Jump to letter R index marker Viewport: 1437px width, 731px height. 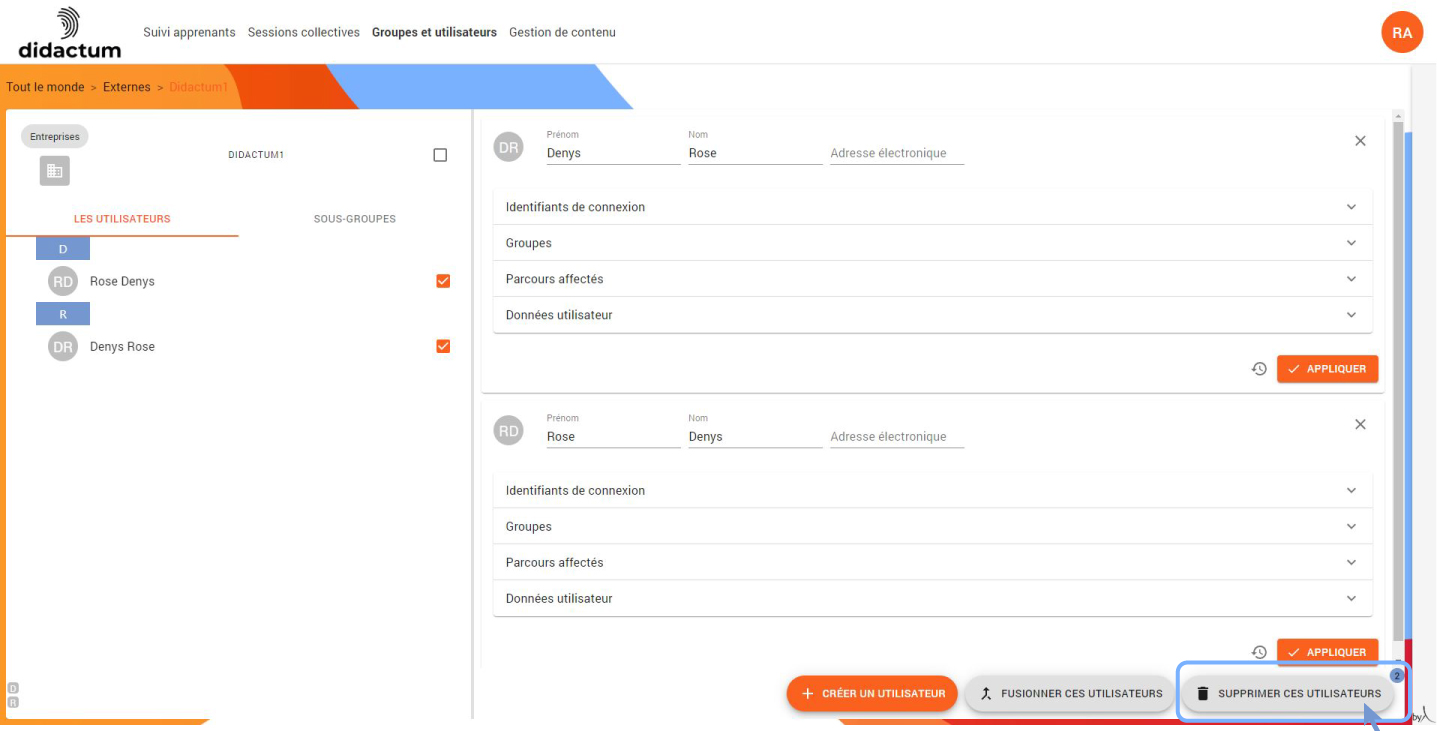coord(13,702)
